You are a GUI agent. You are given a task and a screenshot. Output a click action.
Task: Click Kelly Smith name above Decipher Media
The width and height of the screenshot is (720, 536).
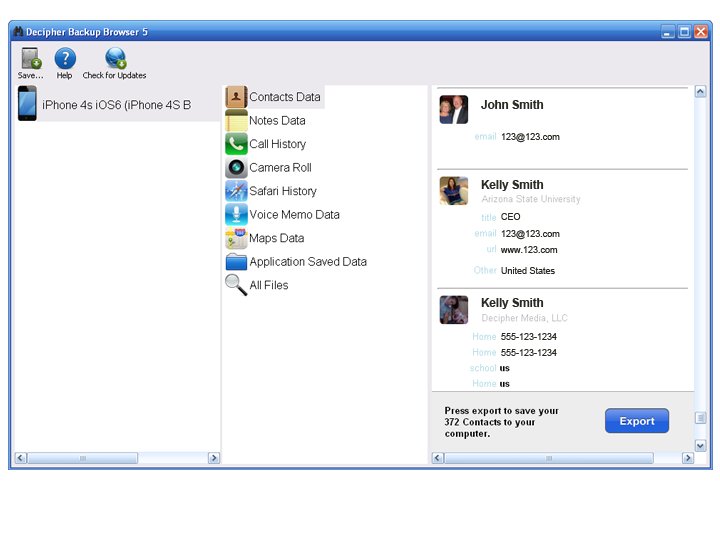pyautogui.click(x=512, y=303)
